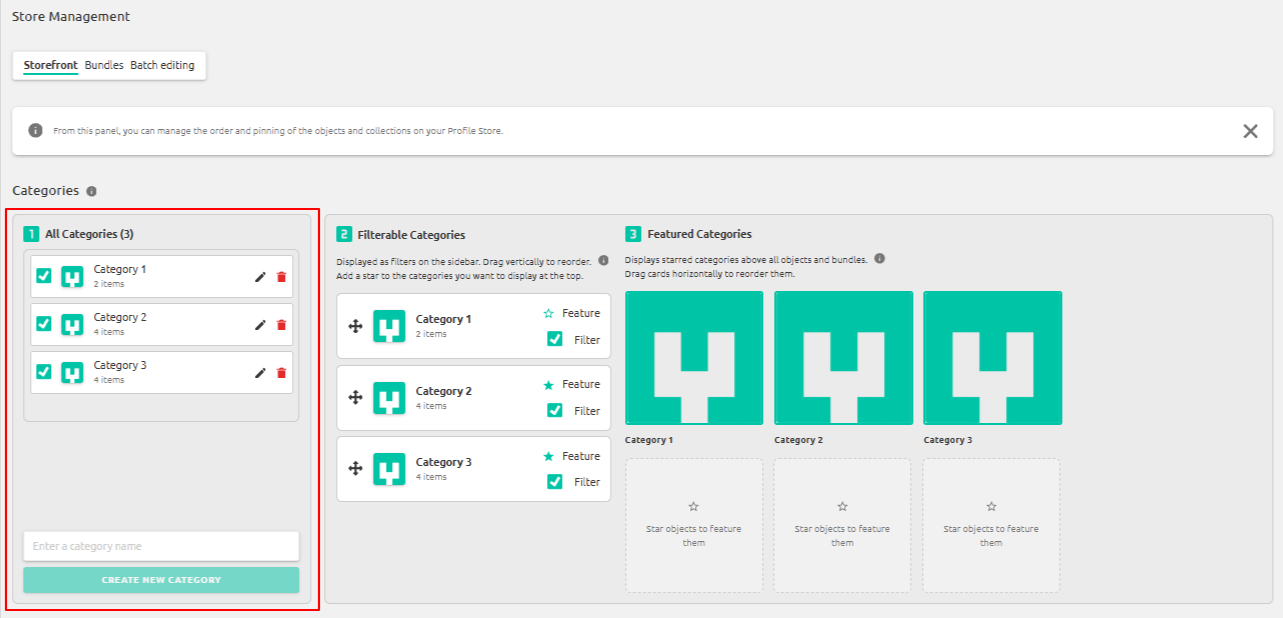The width and height of the screenshot is (1283, 618).
Task: Close the Profile Store info banner
Action: click(1250, 131)
